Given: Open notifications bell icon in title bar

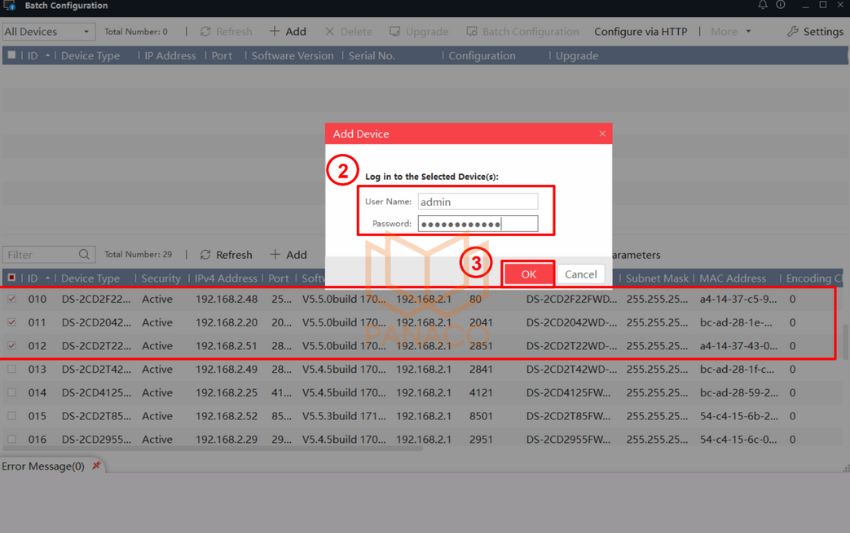Looking at the screenshot, I should (x=763, y=5).
